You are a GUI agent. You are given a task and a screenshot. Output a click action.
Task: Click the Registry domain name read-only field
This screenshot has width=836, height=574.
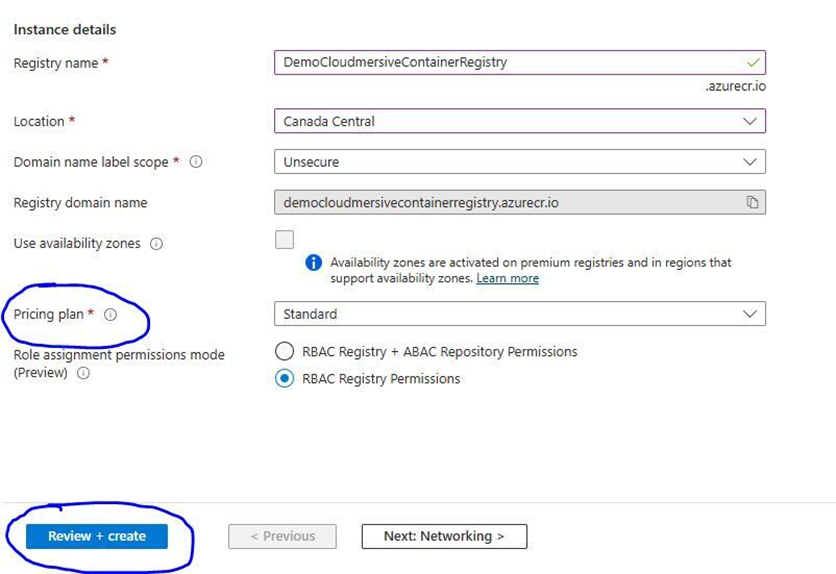[520, 203]
